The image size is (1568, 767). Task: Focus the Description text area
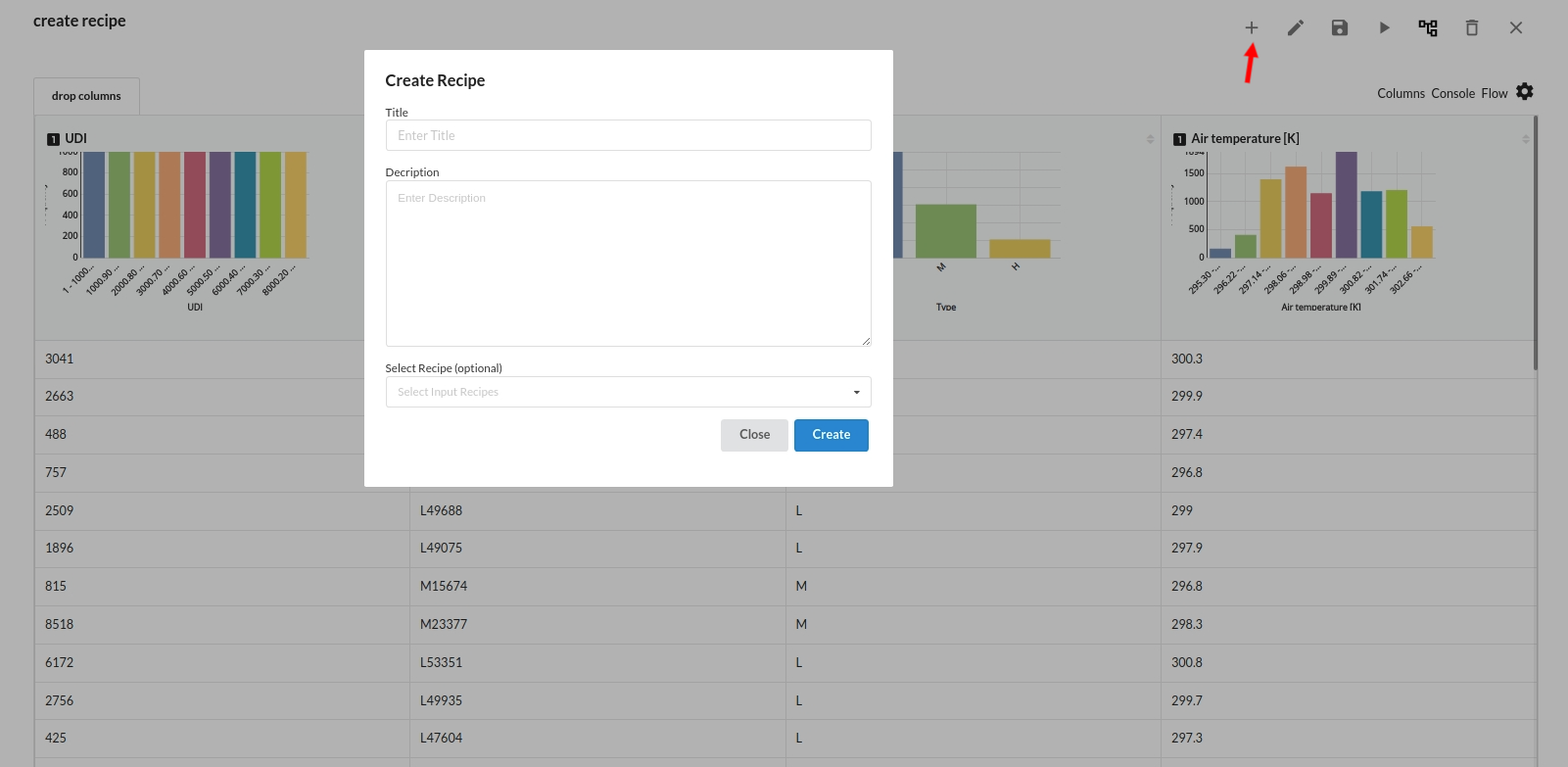coord(628,264)
